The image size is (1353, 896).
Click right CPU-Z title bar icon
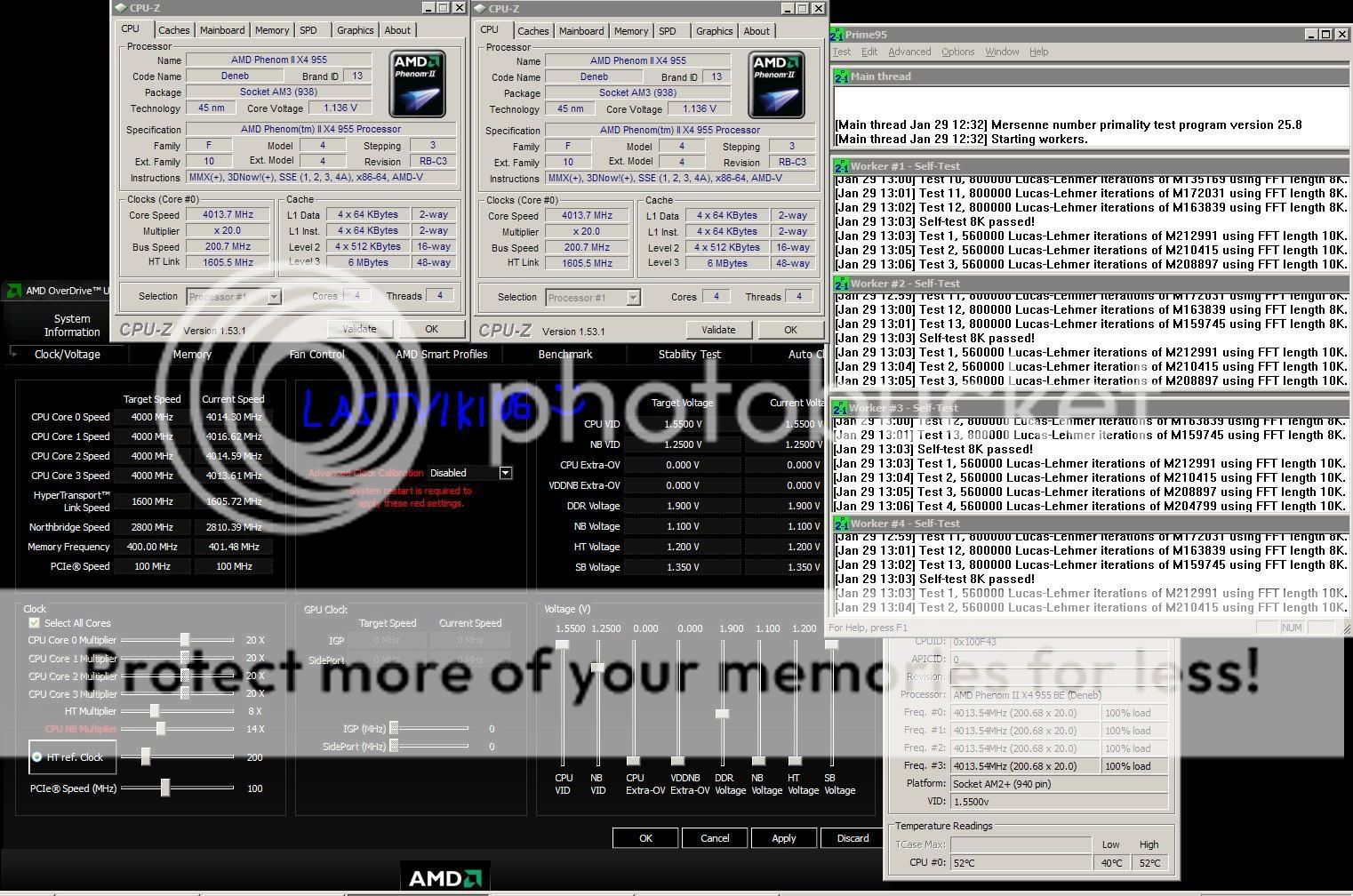479,9
